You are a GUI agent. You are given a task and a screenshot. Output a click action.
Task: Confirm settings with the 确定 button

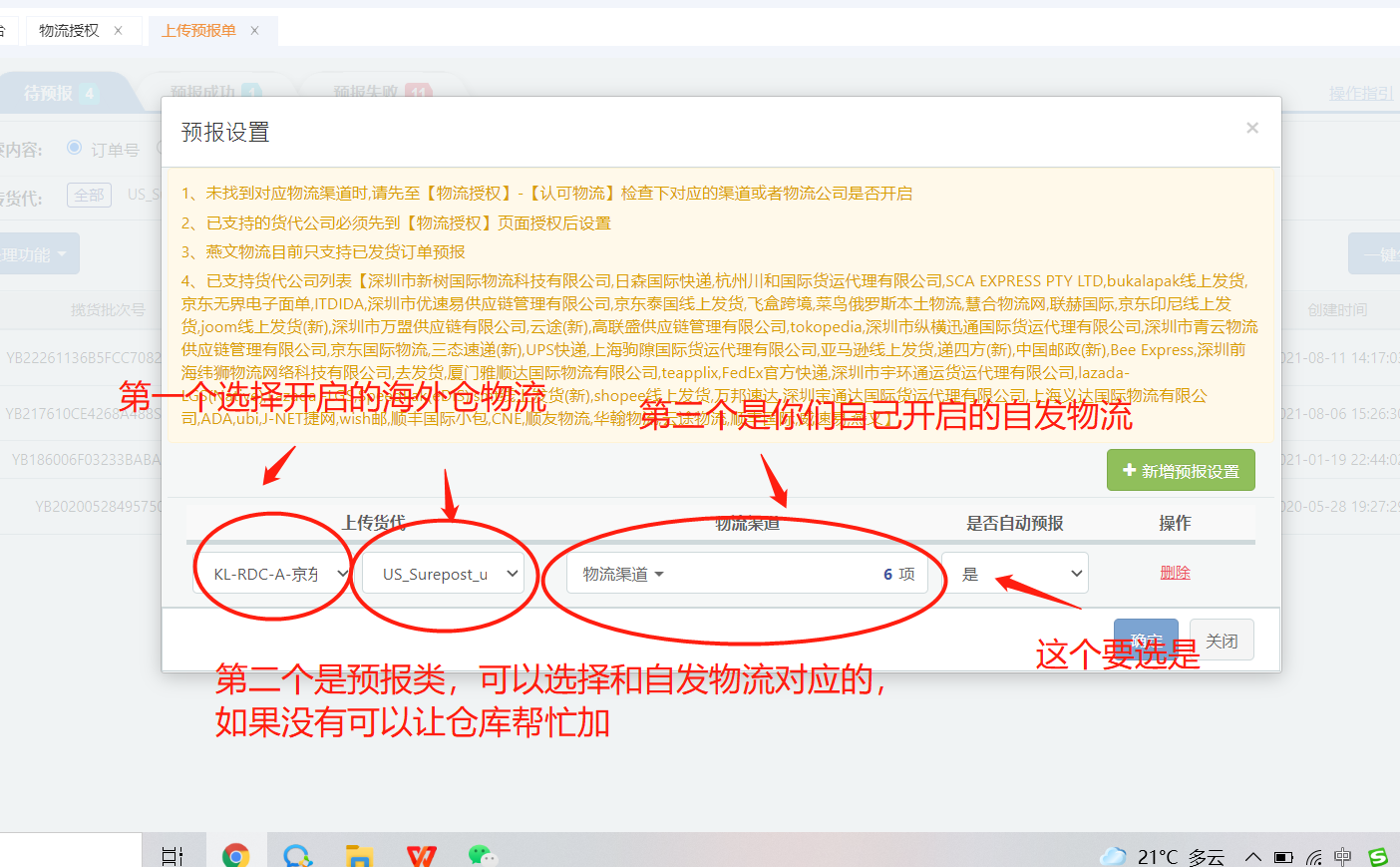pos(1147,641)
